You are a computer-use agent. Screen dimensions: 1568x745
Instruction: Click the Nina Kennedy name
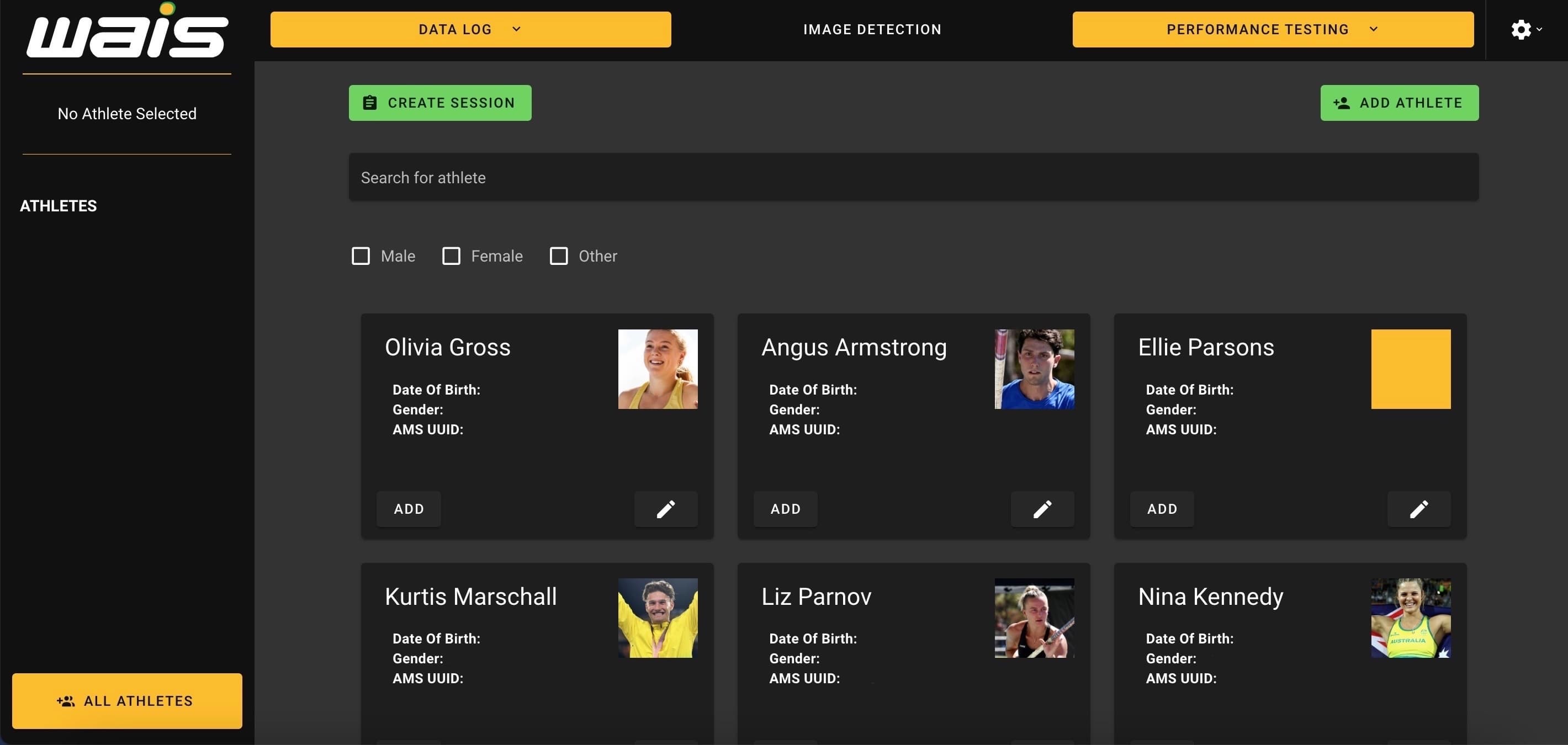(1211, 597)
